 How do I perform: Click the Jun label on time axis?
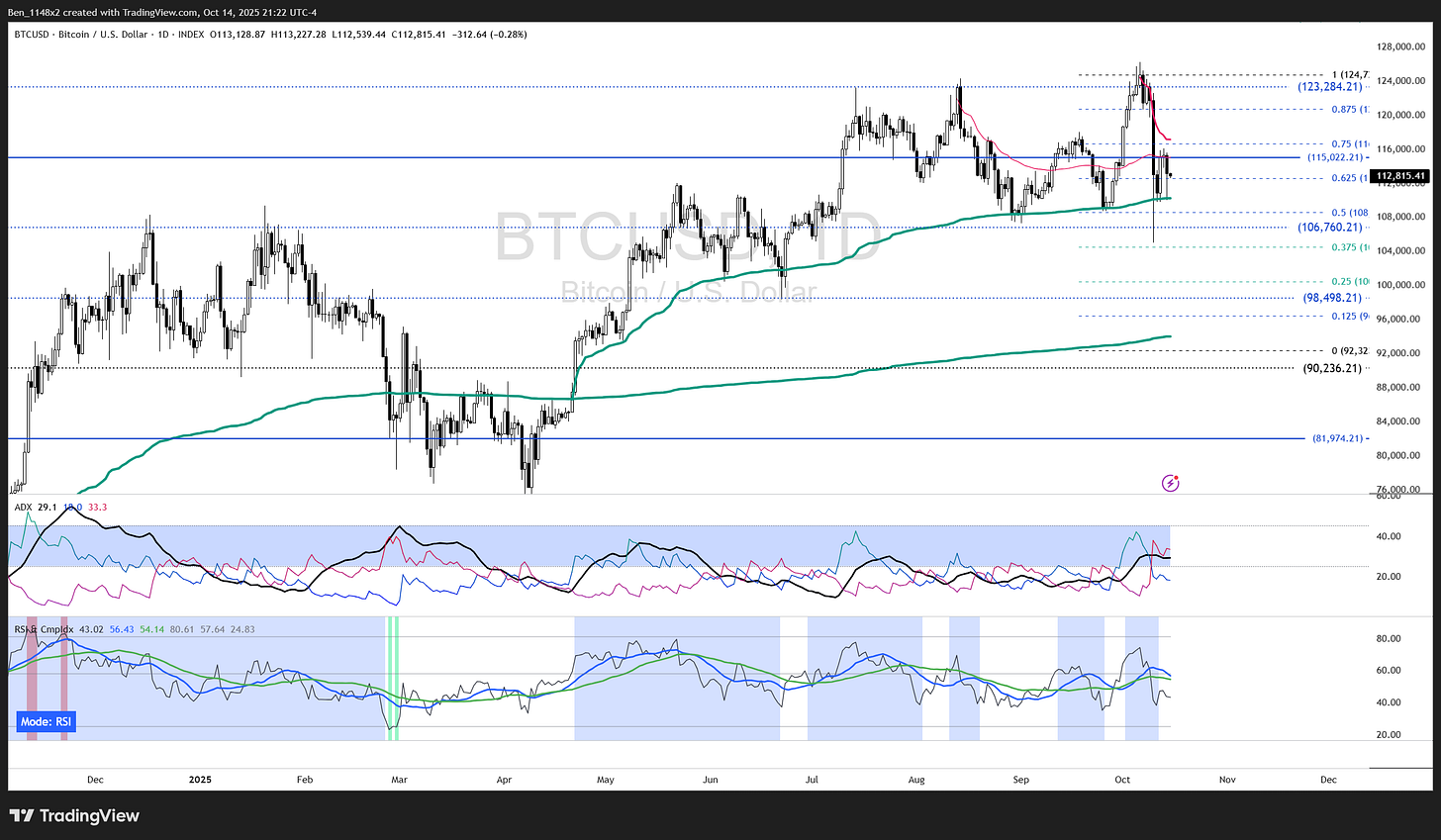[710, 780]
